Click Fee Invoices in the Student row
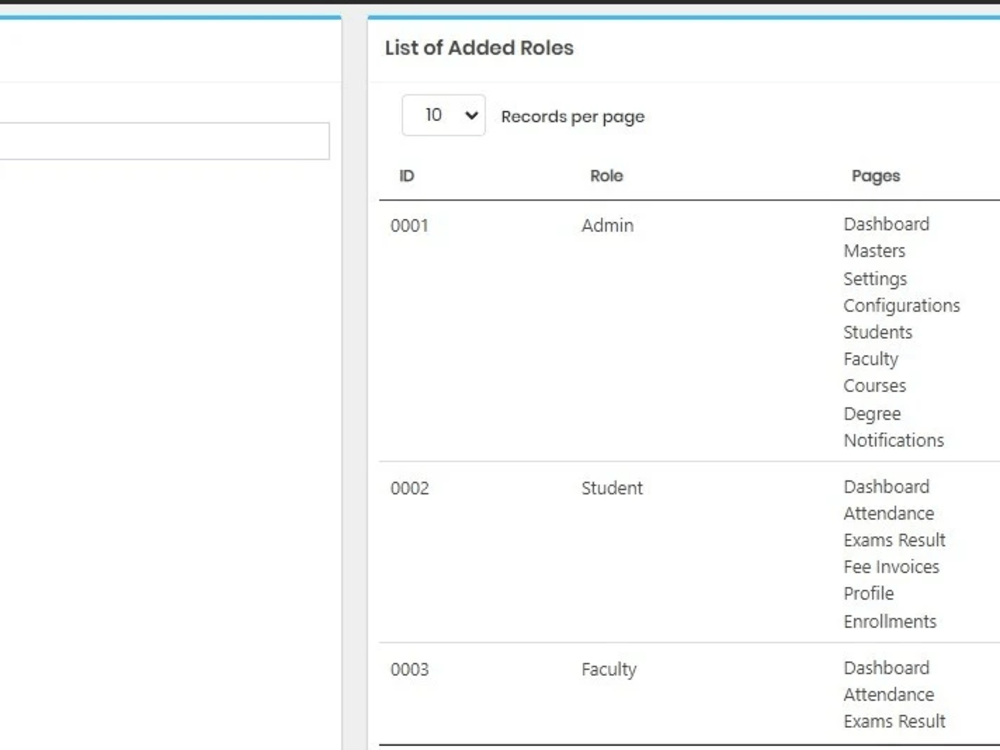The image size is (1000, 750). point(892,567)
